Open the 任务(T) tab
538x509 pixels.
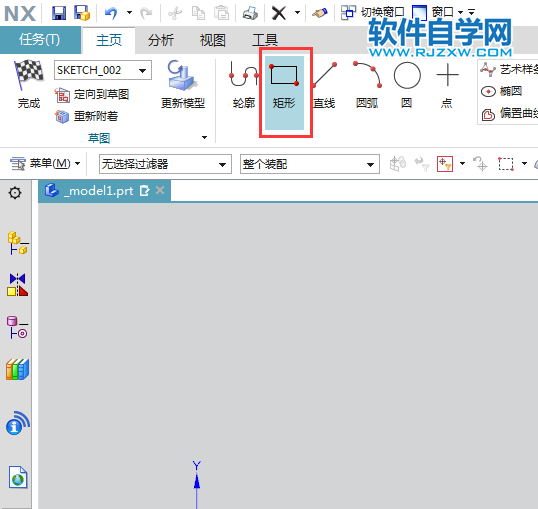tap(40, 40)
